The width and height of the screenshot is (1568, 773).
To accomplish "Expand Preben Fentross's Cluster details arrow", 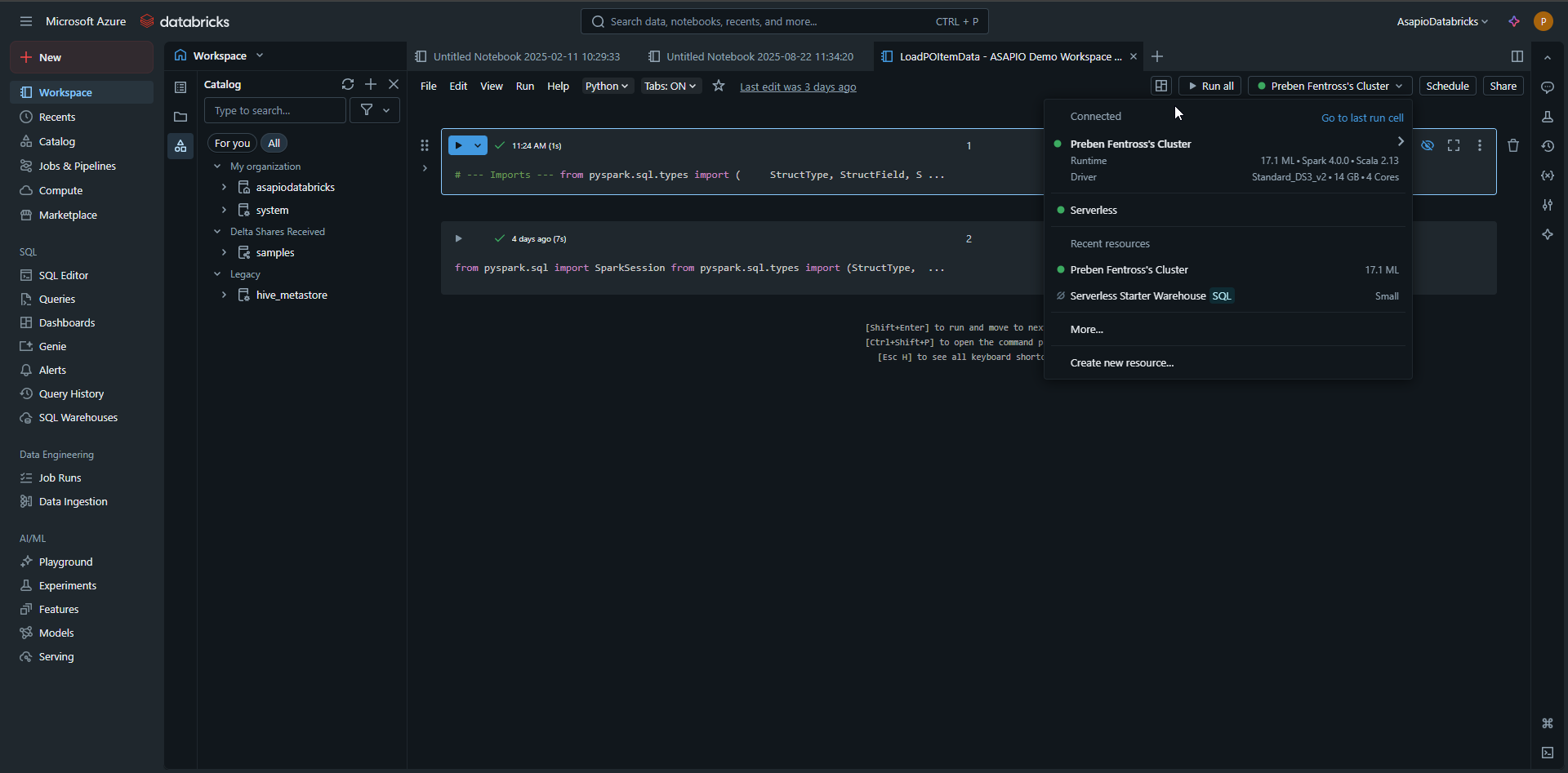I will (1401, 141).
